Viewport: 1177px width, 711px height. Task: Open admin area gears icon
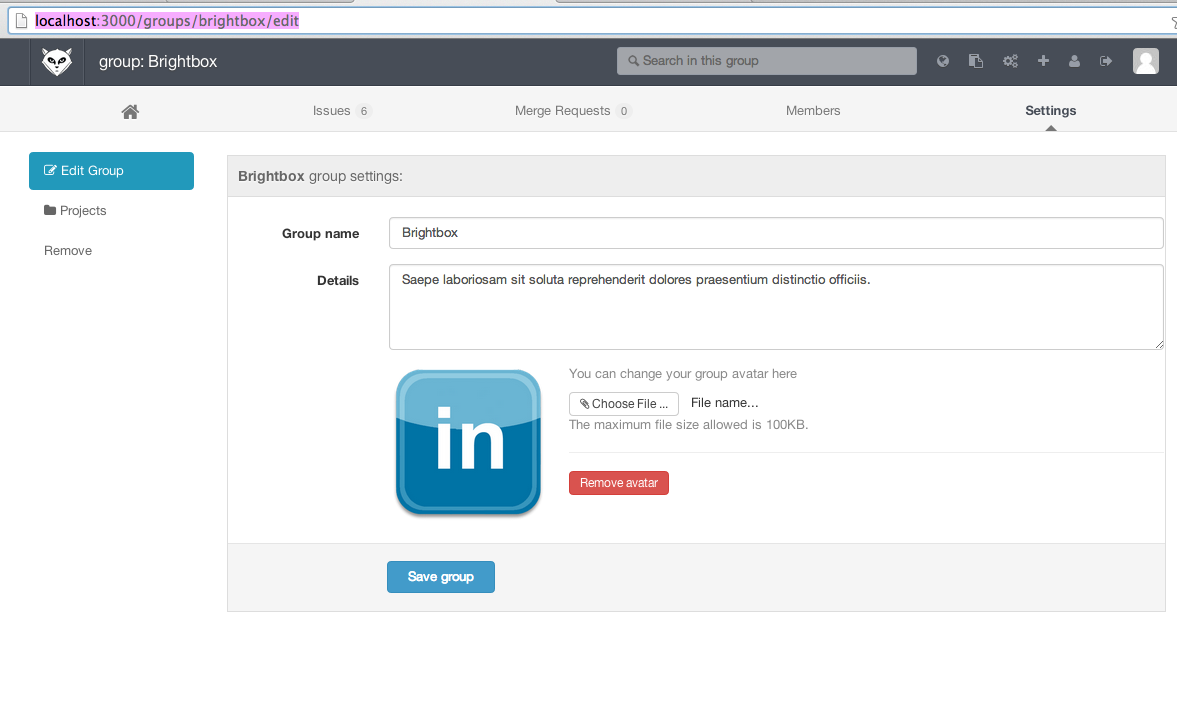click(1010, 61)
